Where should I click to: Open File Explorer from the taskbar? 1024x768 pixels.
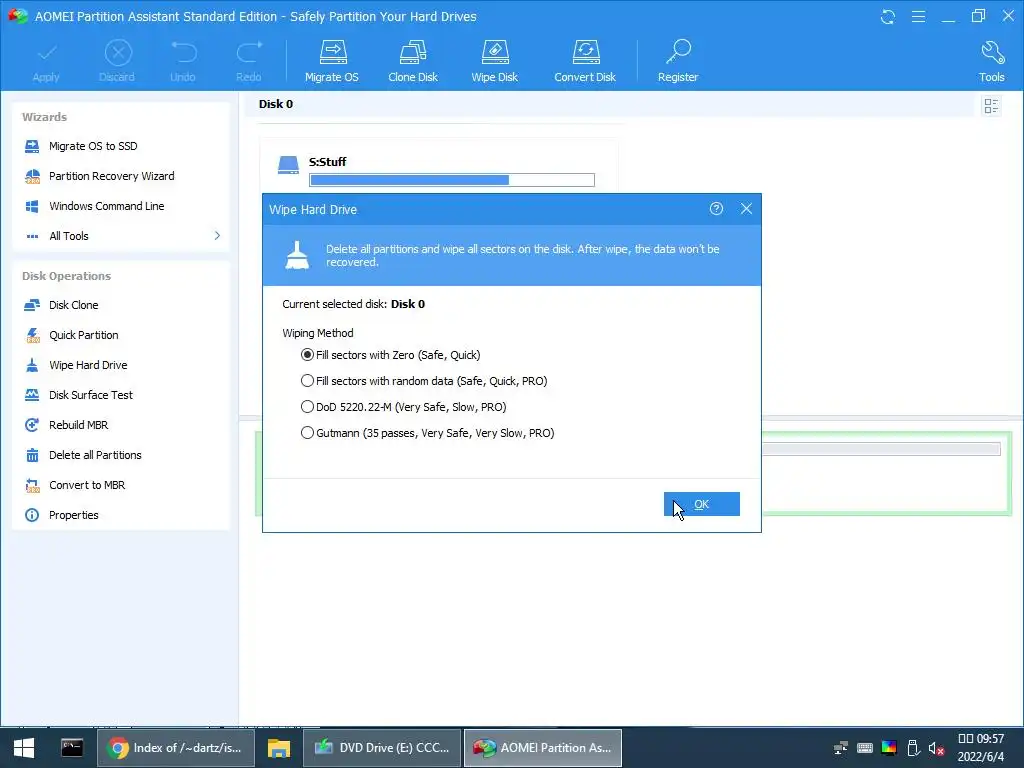point(278,748)
